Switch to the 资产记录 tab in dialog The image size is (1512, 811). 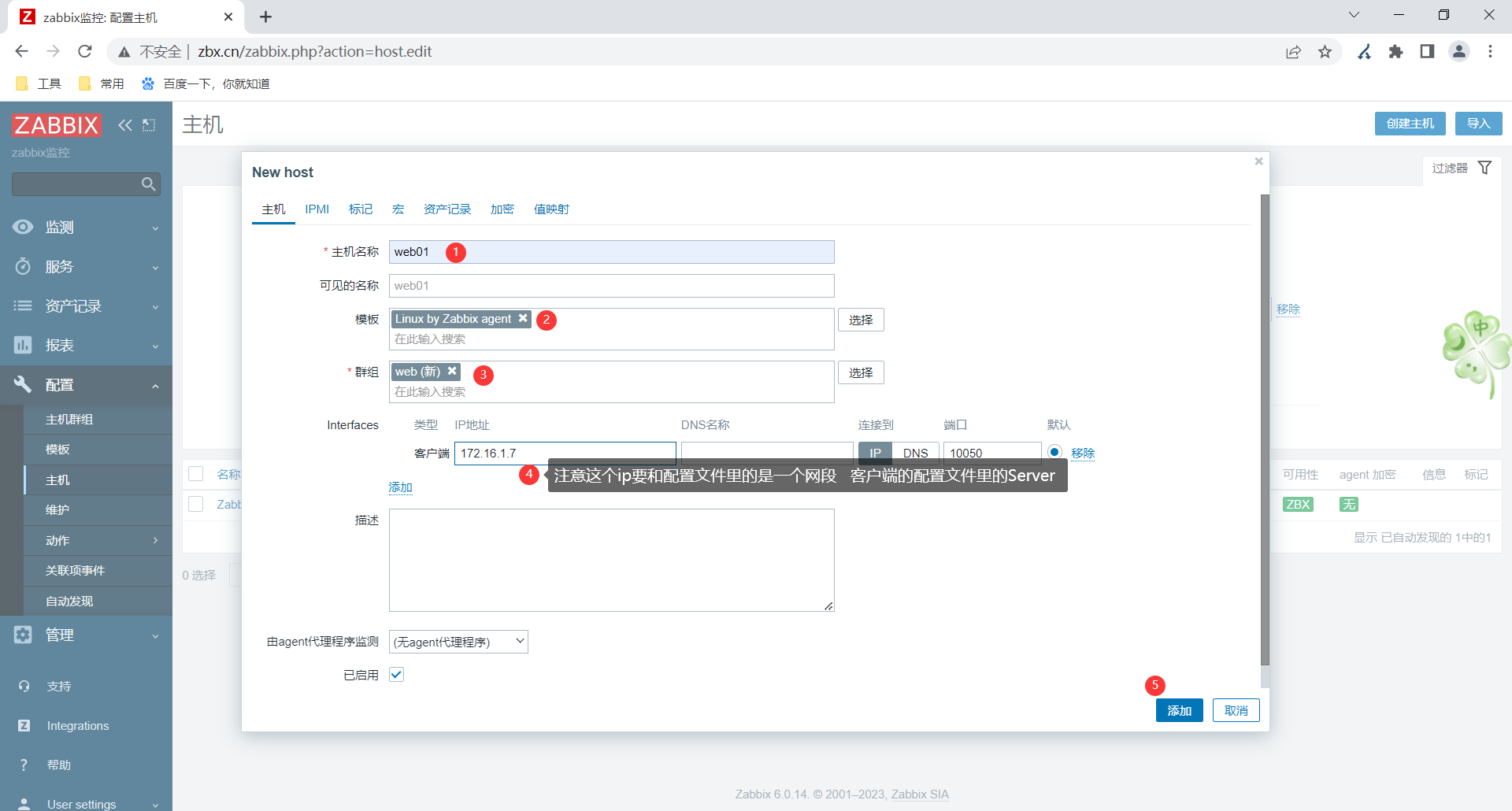point(447,209)
